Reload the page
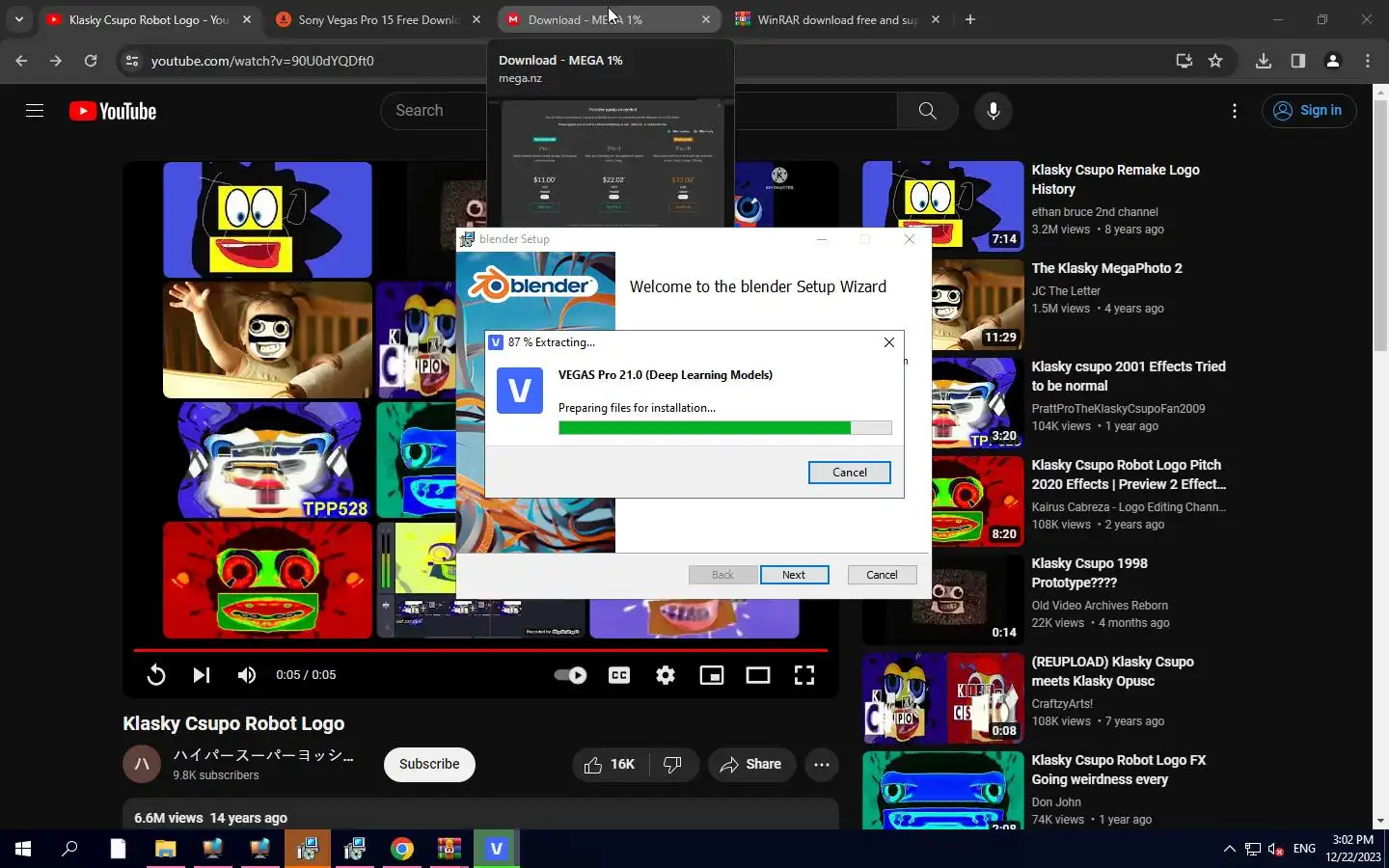1389x868 pixels. (91, 61)
